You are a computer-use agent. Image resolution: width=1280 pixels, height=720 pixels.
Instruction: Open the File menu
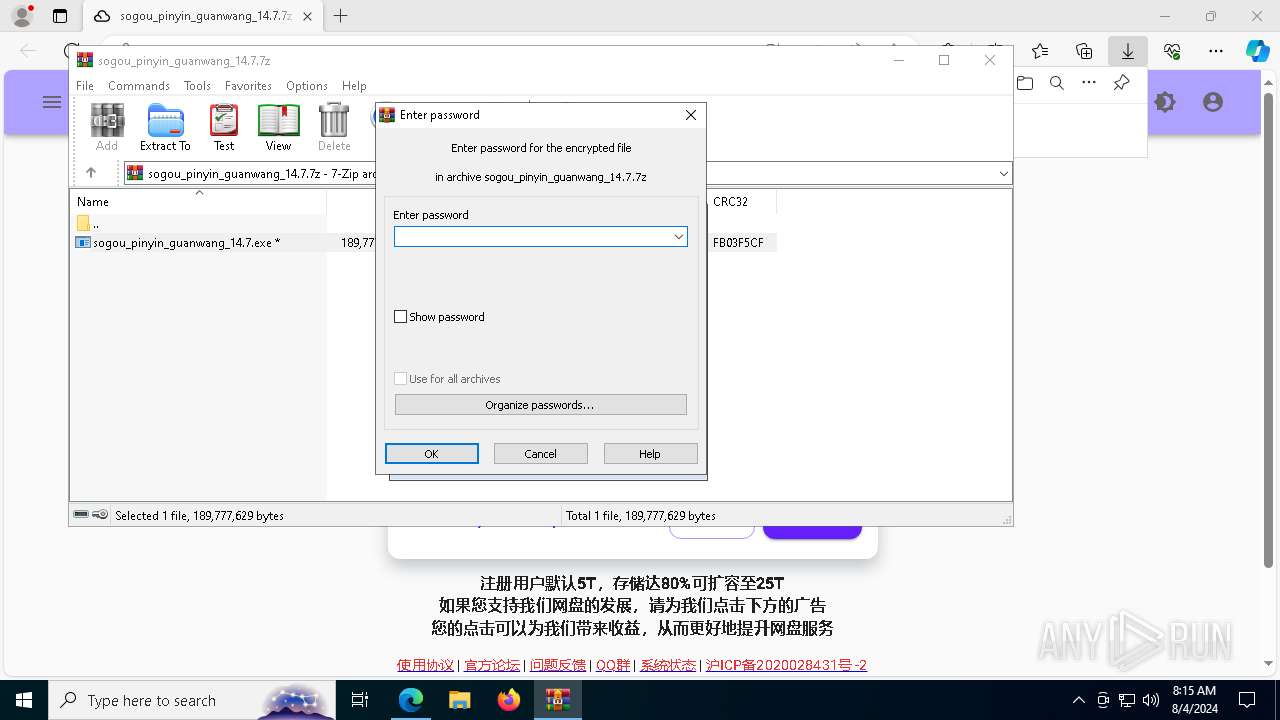click(x=85, y=86)
